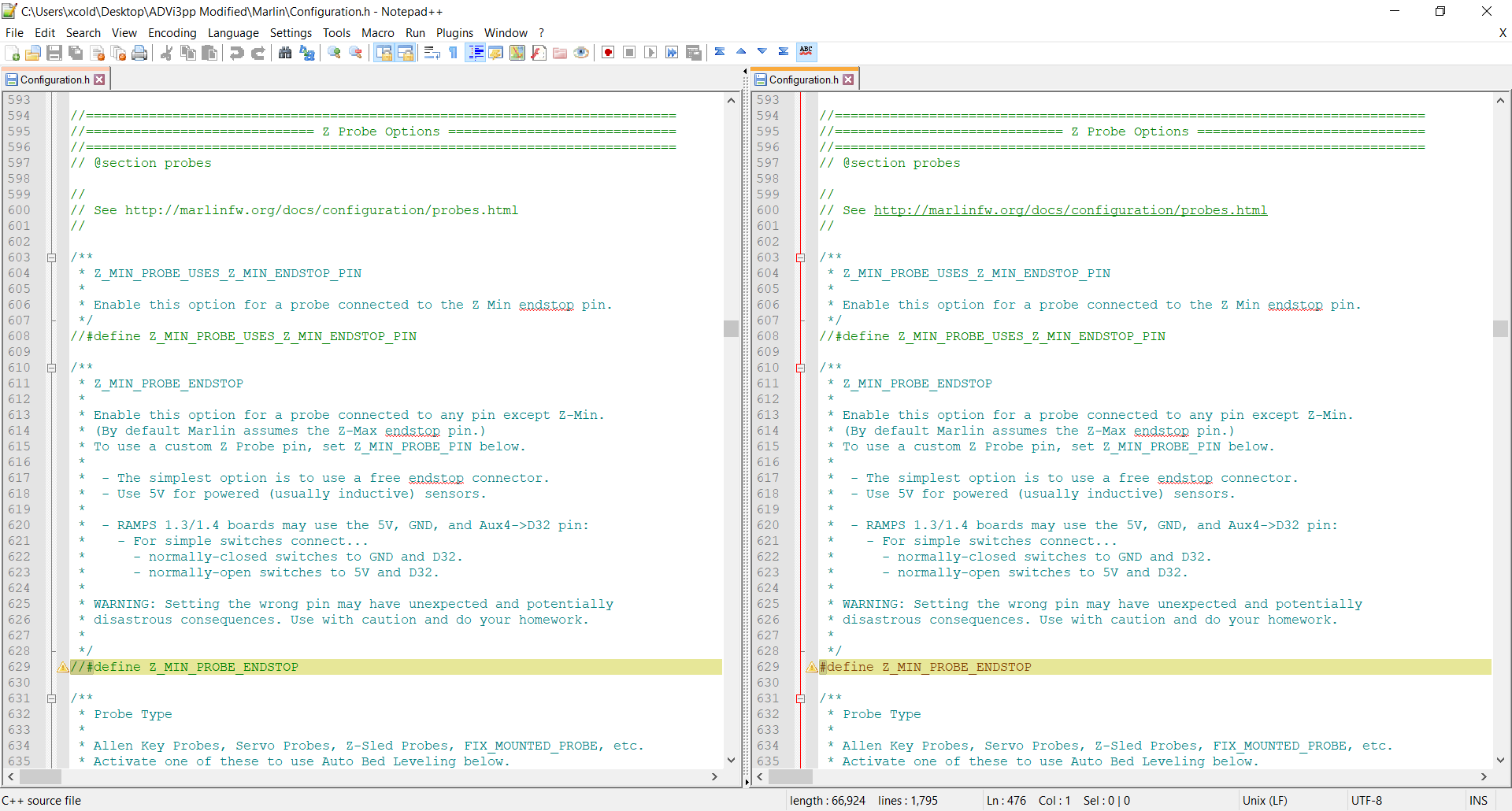Click the Cut scissors icon

click(x=166, y=53)
